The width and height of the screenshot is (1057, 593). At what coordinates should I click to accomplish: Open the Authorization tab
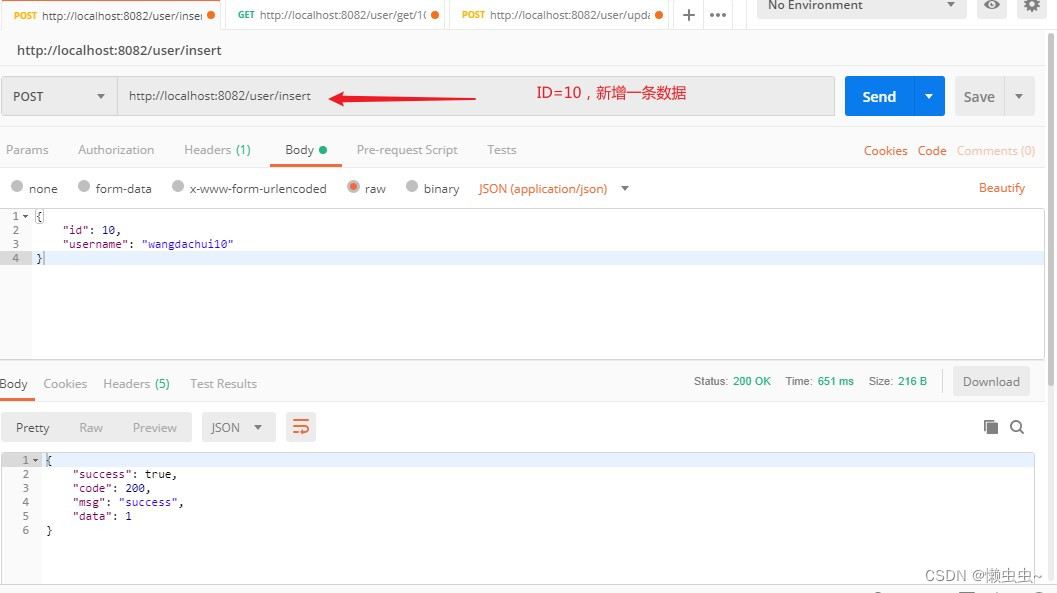[x=116, y=150]
